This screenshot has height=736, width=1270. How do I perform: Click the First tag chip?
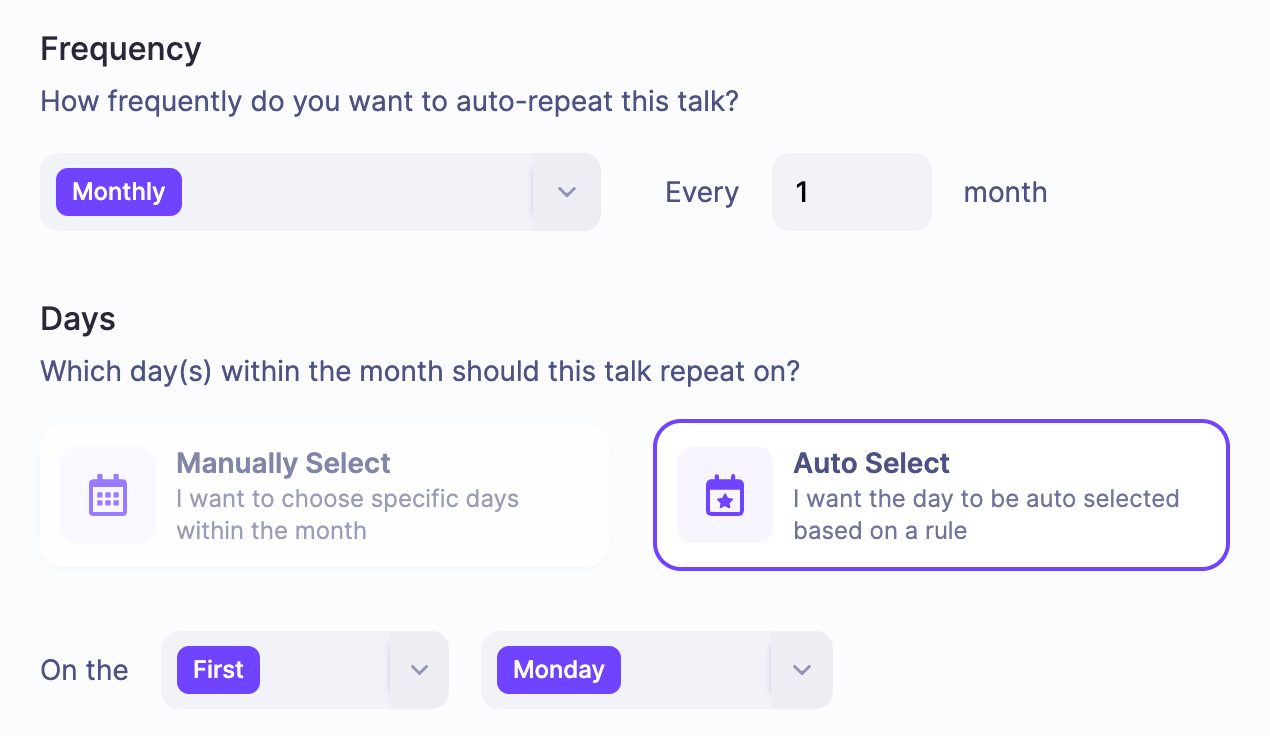(x=218, y=670)
